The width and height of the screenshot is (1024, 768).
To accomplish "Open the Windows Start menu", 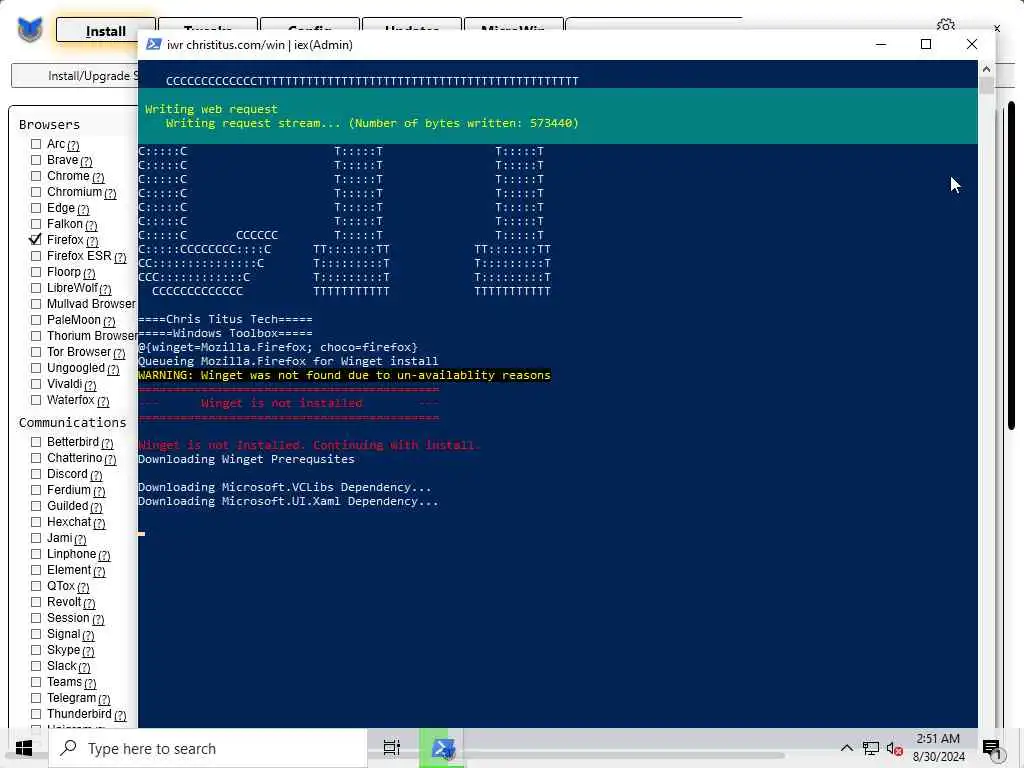I will [x=24, y=748].
